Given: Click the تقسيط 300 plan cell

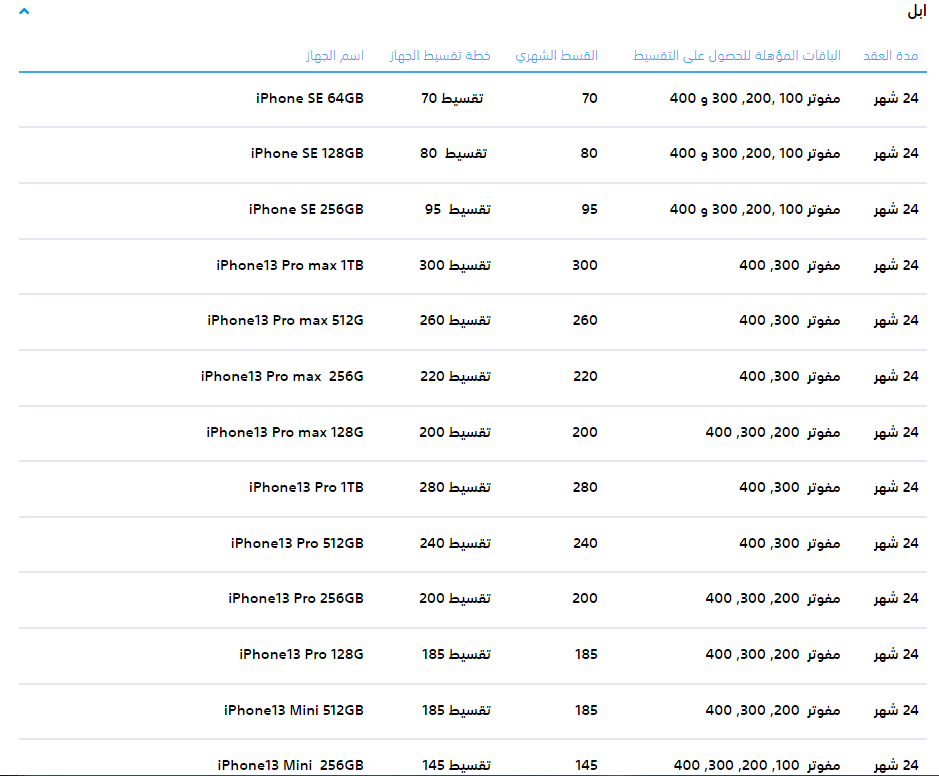Looking at the screenshot, I should coord(455,265).
